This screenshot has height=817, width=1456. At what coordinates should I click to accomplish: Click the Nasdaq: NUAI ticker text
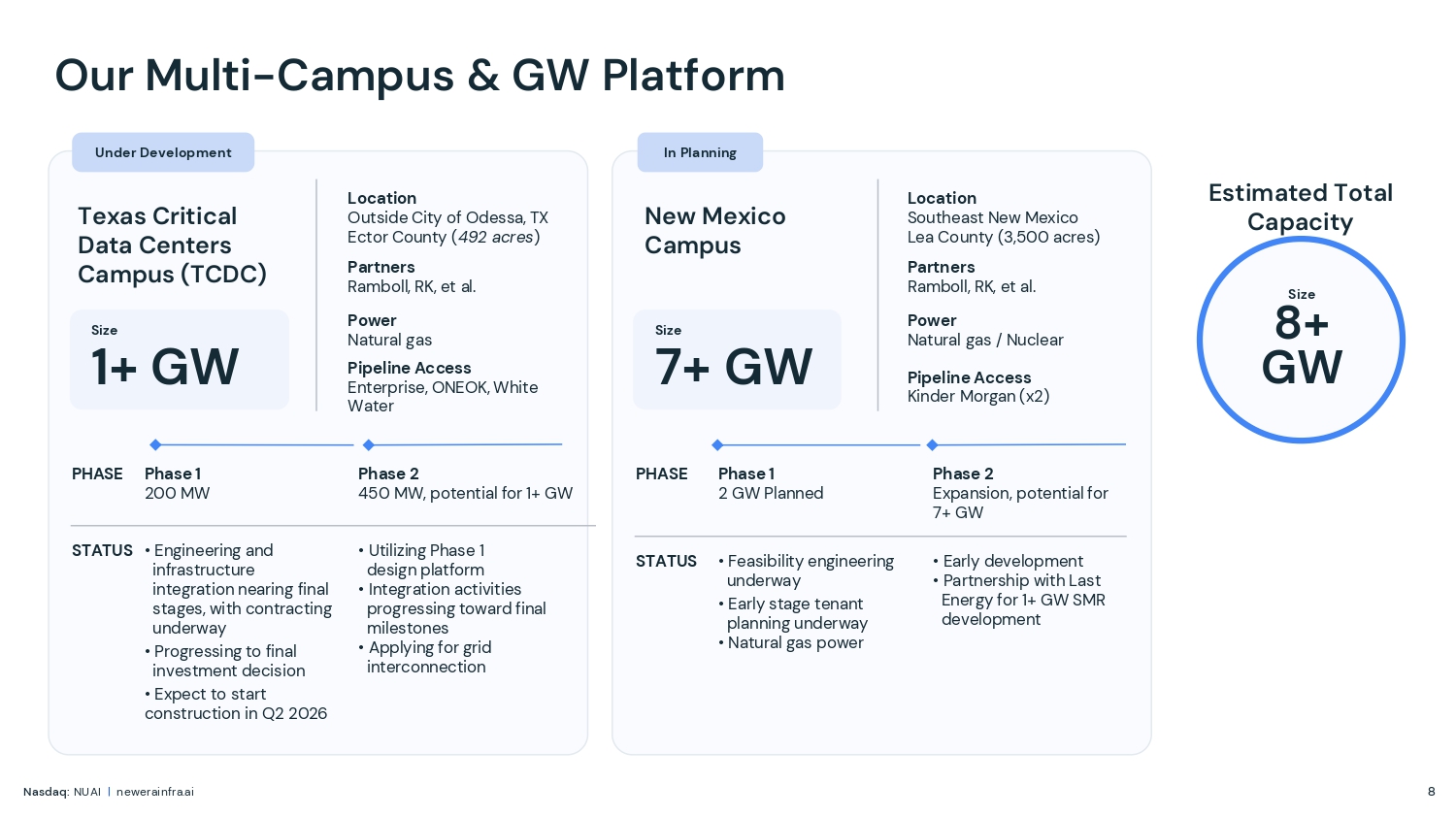(x=62, y=792)
